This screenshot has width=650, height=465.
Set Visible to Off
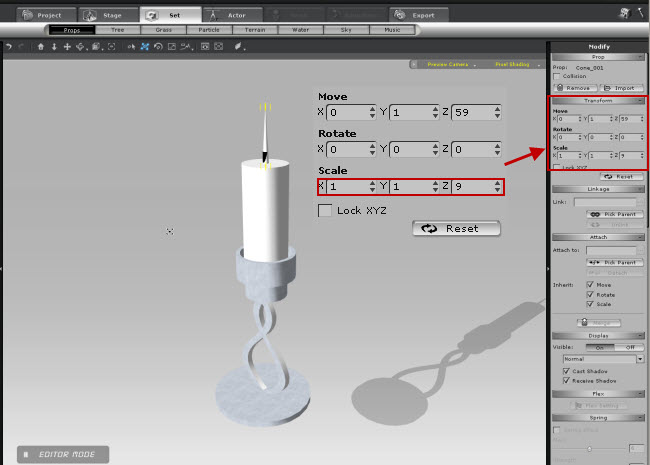(630, 347)
